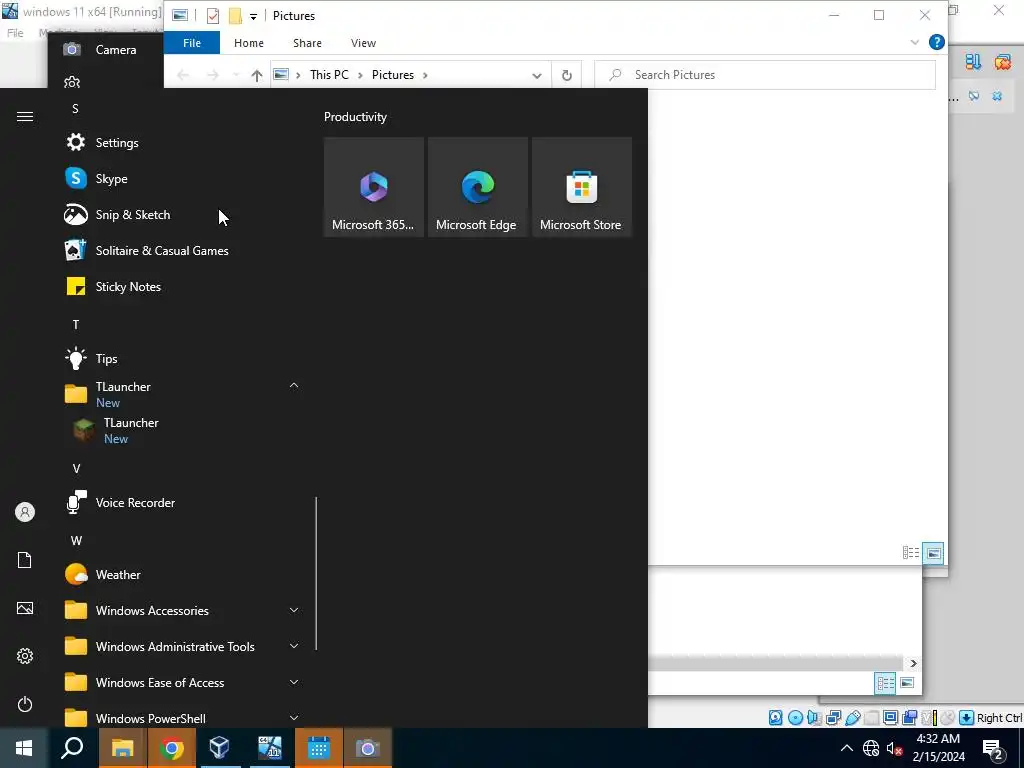Open taskbar Search magnifier
The width and height of the screenshot is (1024, 768).
[72, 748]
